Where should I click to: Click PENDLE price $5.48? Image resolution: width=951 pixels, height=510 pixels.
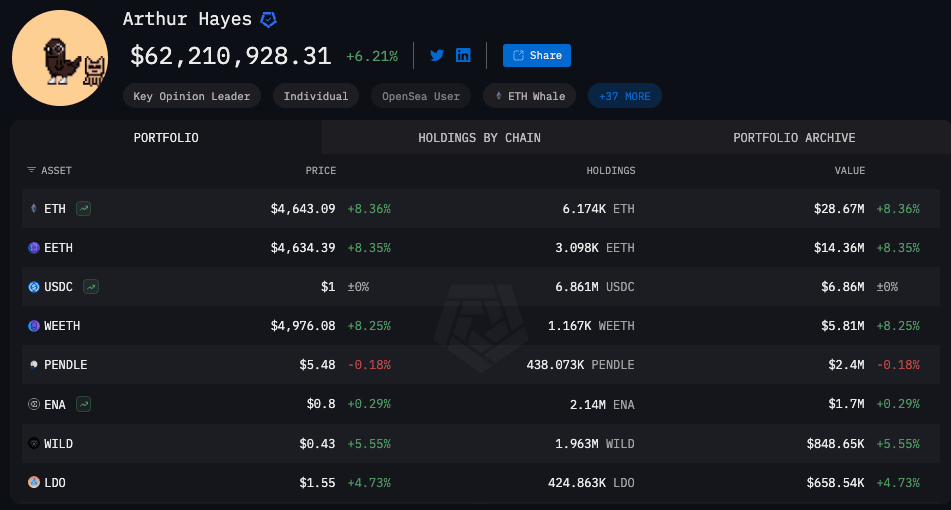pos(317,364)
